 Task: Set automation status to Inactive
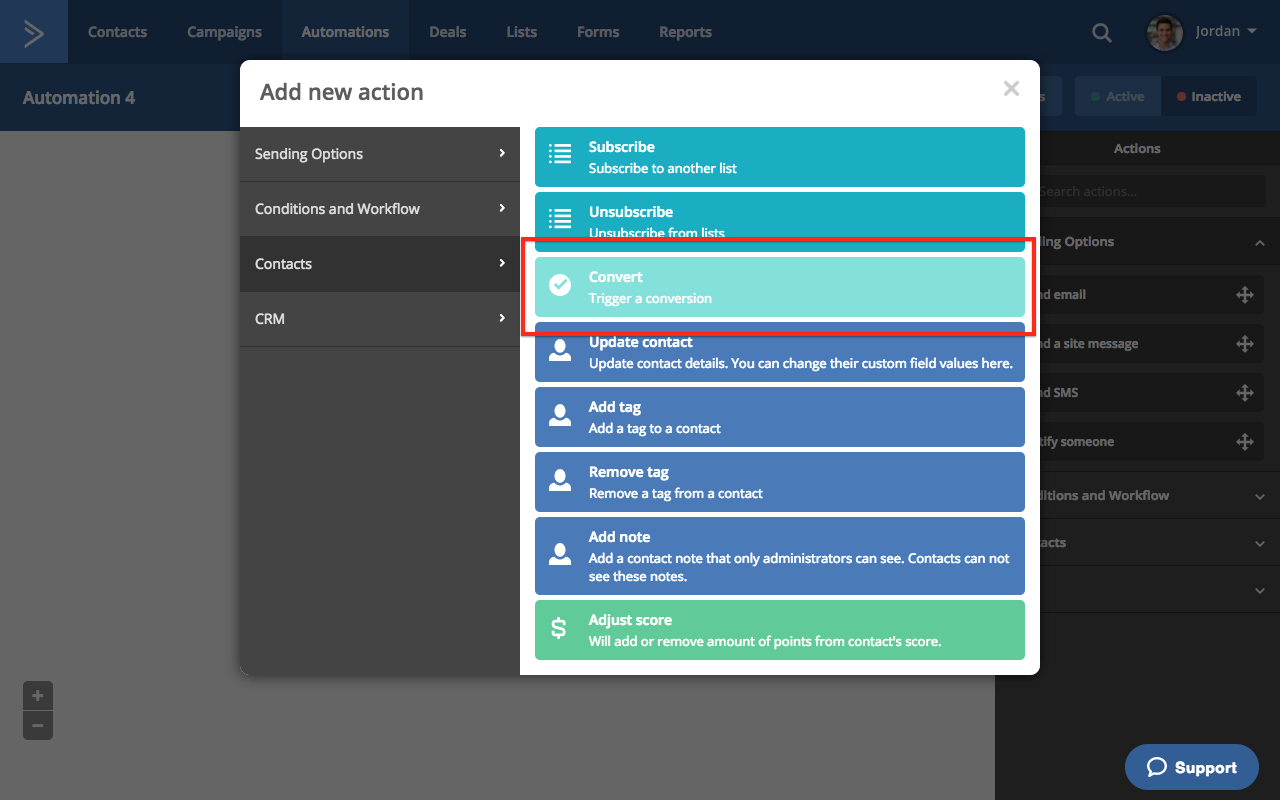tap(1208, 97)
